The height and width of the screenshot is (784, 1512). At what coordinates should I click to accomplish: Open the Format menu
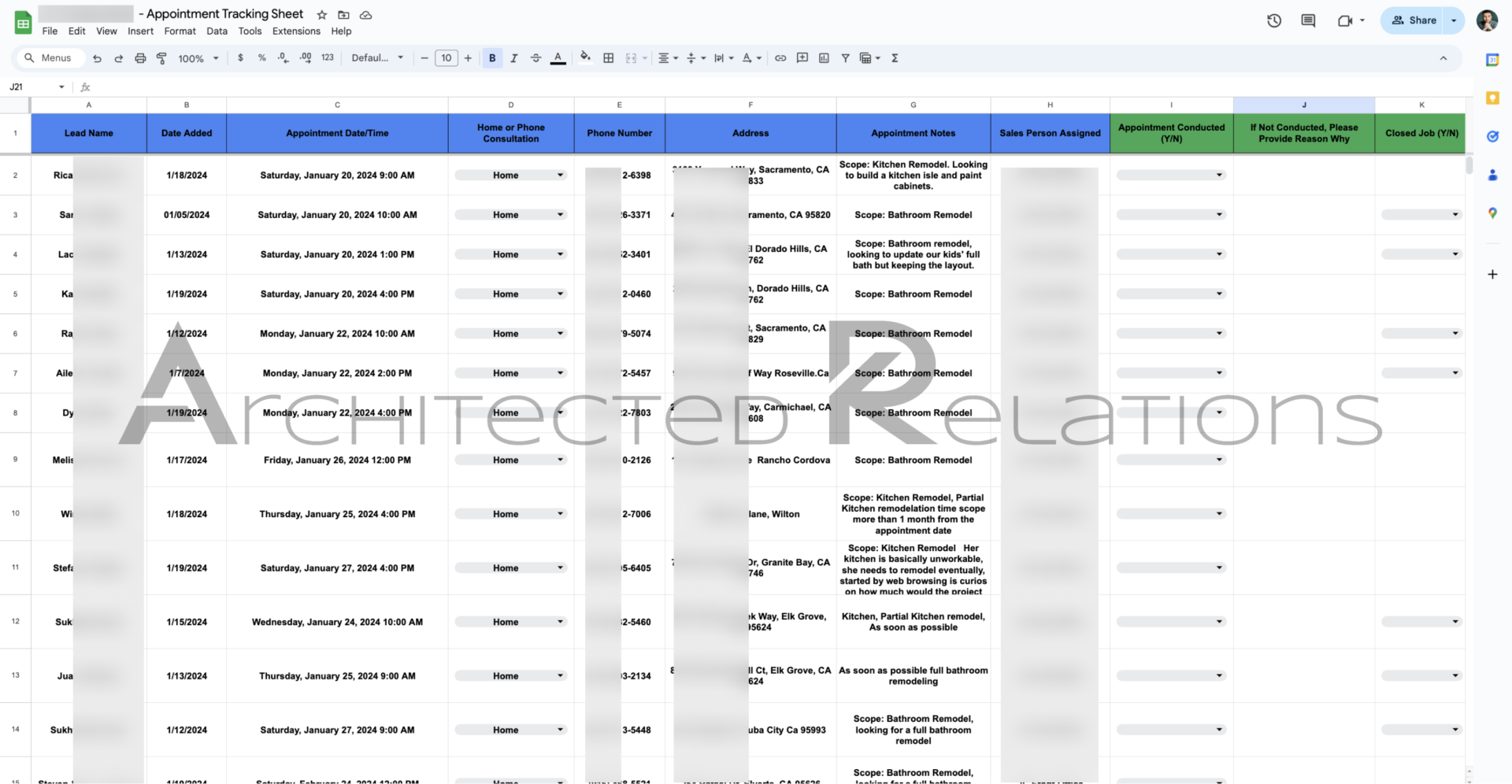click(x=180, y=31)
